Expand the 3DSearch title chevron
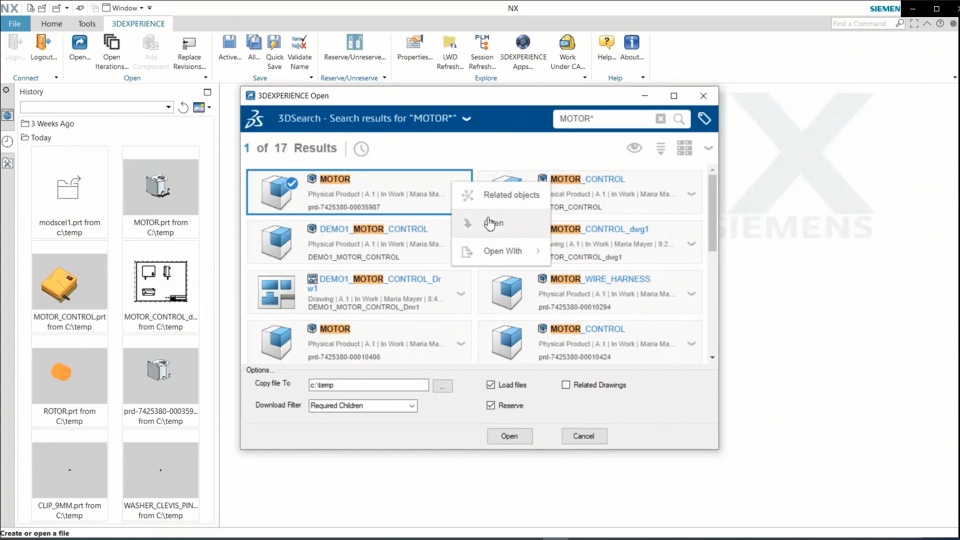Screen dimensions: 960x540 467,119
